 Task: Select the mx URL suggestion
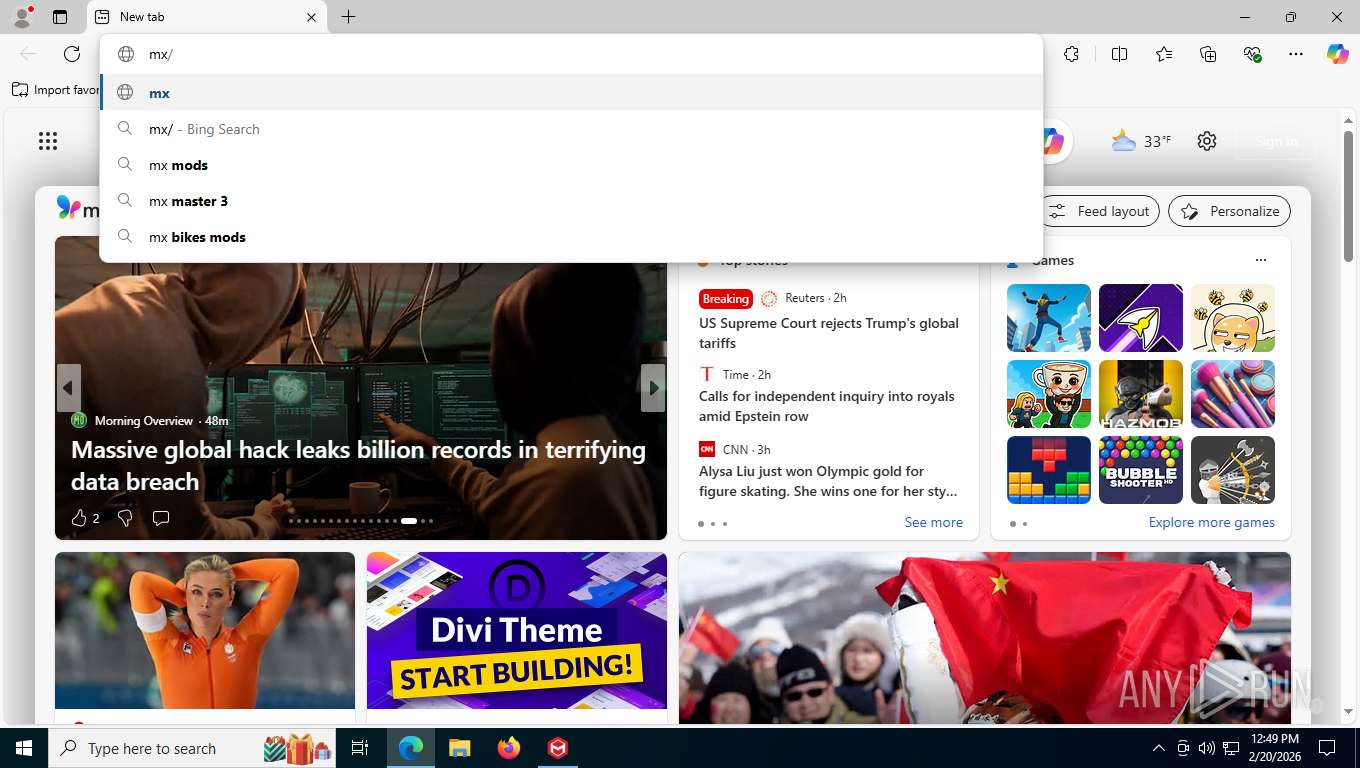[x=572, y=93]
